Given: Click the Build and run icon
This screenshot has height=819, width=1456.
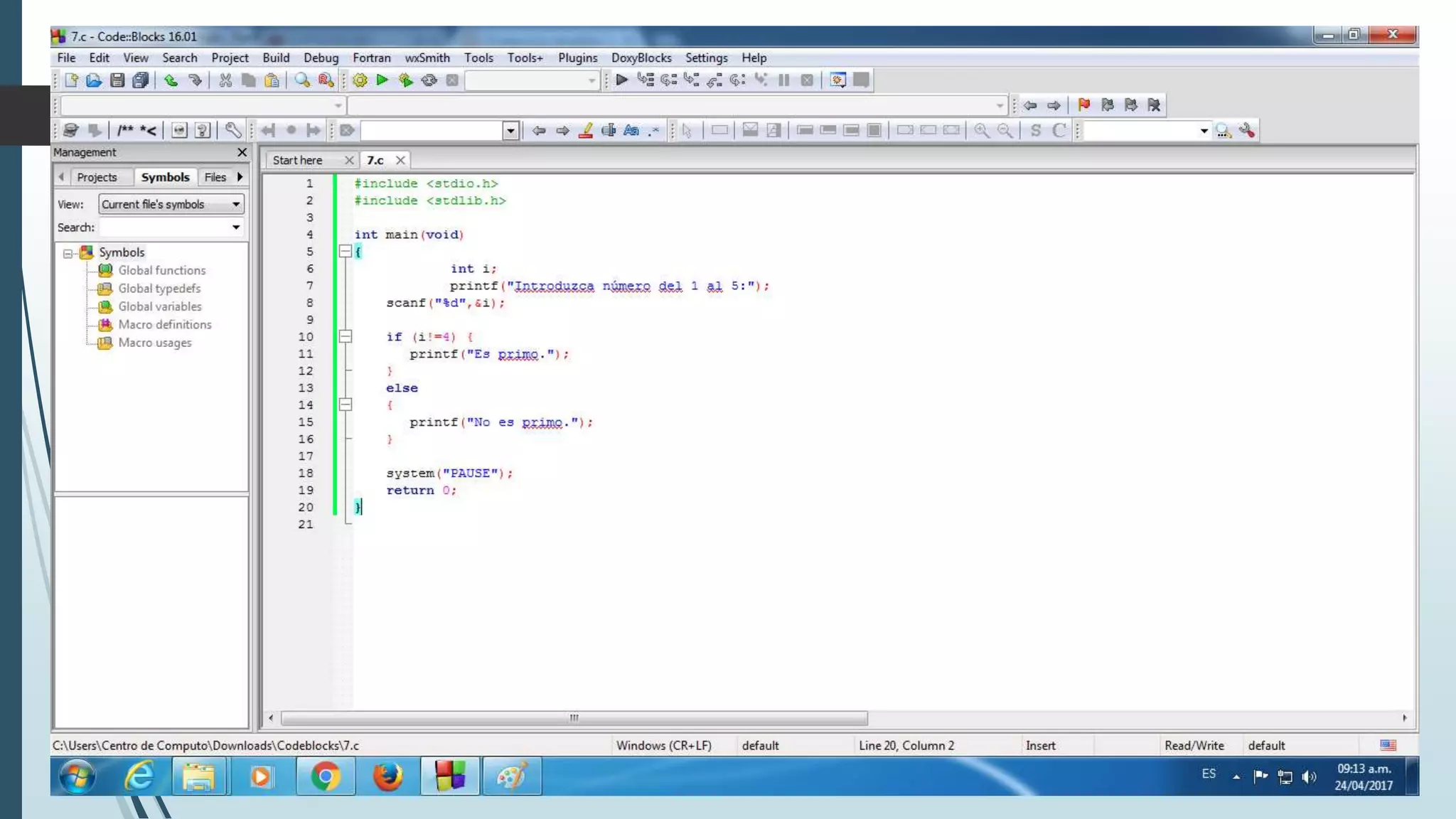Looking at the screenshot, I should 406,80.
